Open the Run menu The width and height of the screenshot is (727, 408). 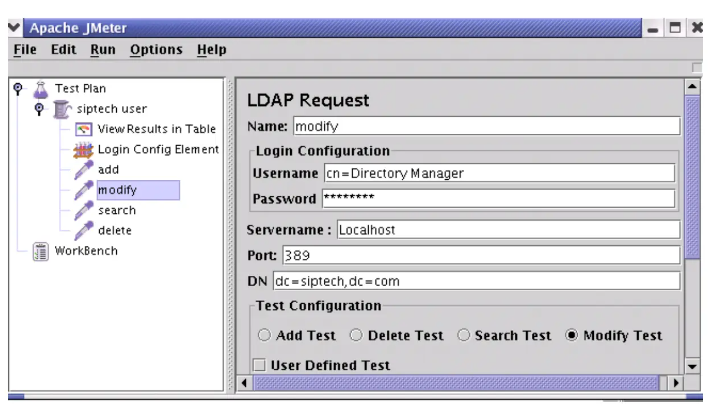[103, 49]
